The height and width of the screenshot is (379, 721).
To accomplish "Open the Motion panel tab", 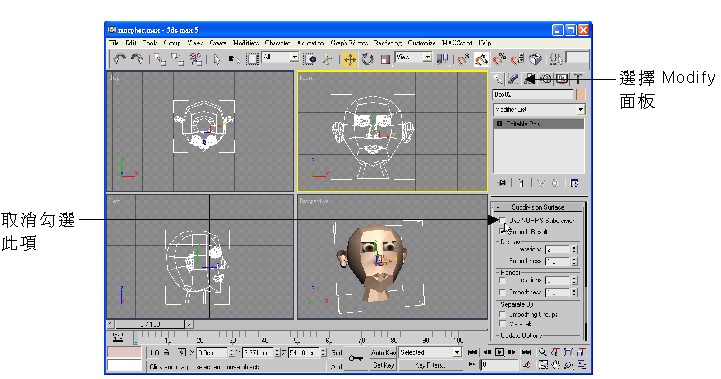I will (x=546, y=79).
